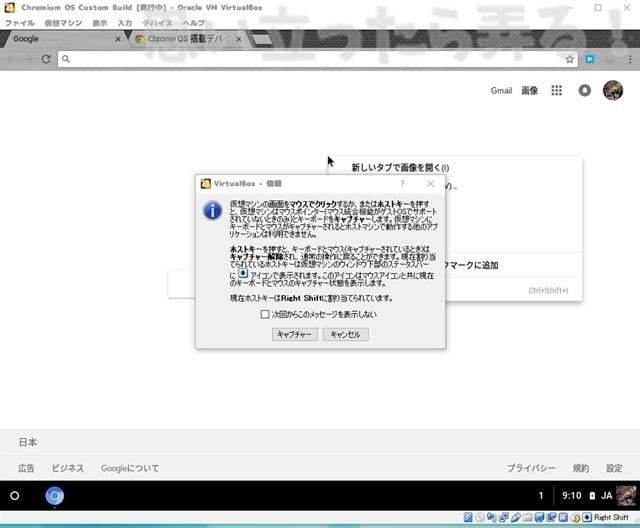Open the Google account avatar
This screenshot has width=640, height=528.
[x=613, y=90]
